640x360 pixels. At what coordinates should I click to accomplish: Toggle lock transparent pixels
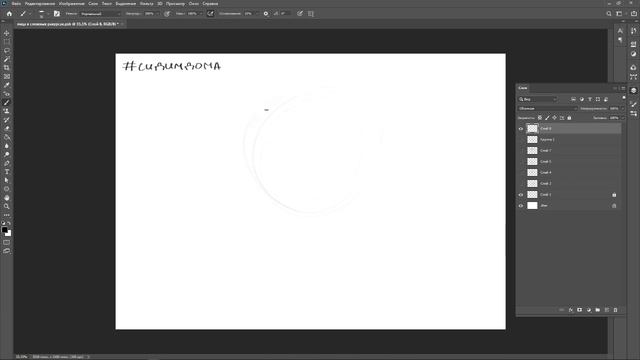pyautogui.click(x=540, y=118)
